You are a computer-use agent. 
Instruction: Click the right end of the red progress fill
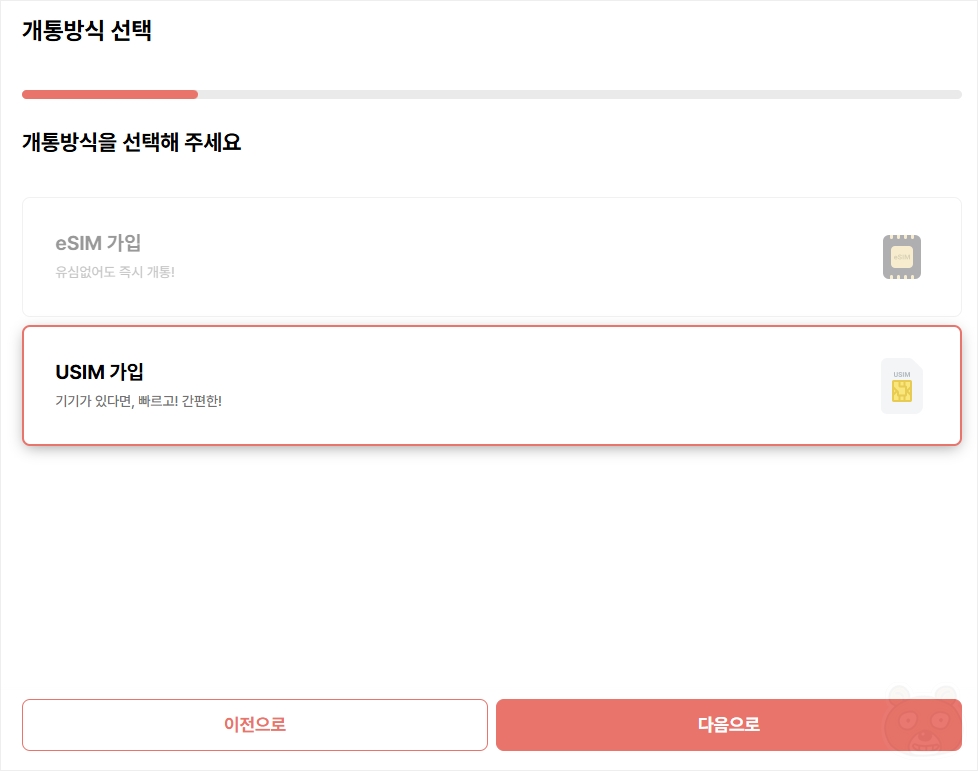194,94
